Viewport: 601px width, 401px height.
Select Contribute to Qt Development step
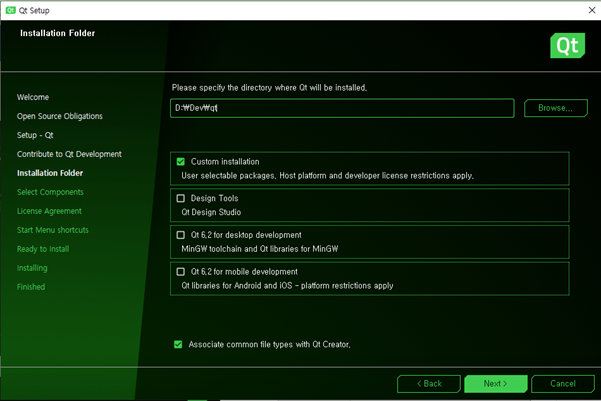point(69,154)
